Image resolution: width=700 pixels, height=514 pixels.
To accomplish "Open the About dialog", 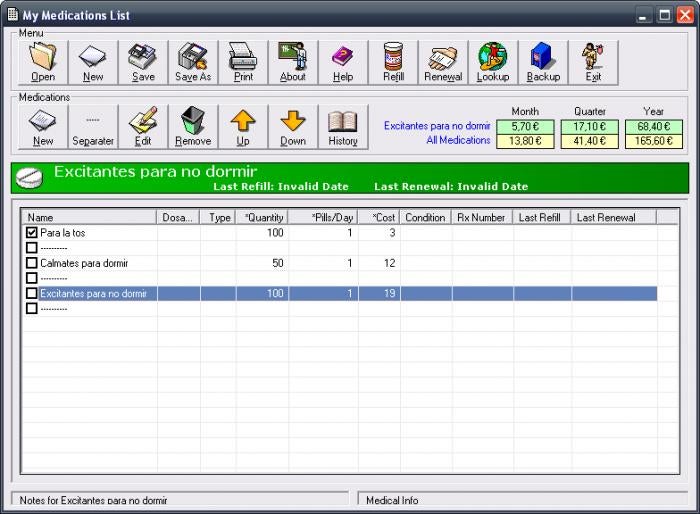I will tap(293, 62).
